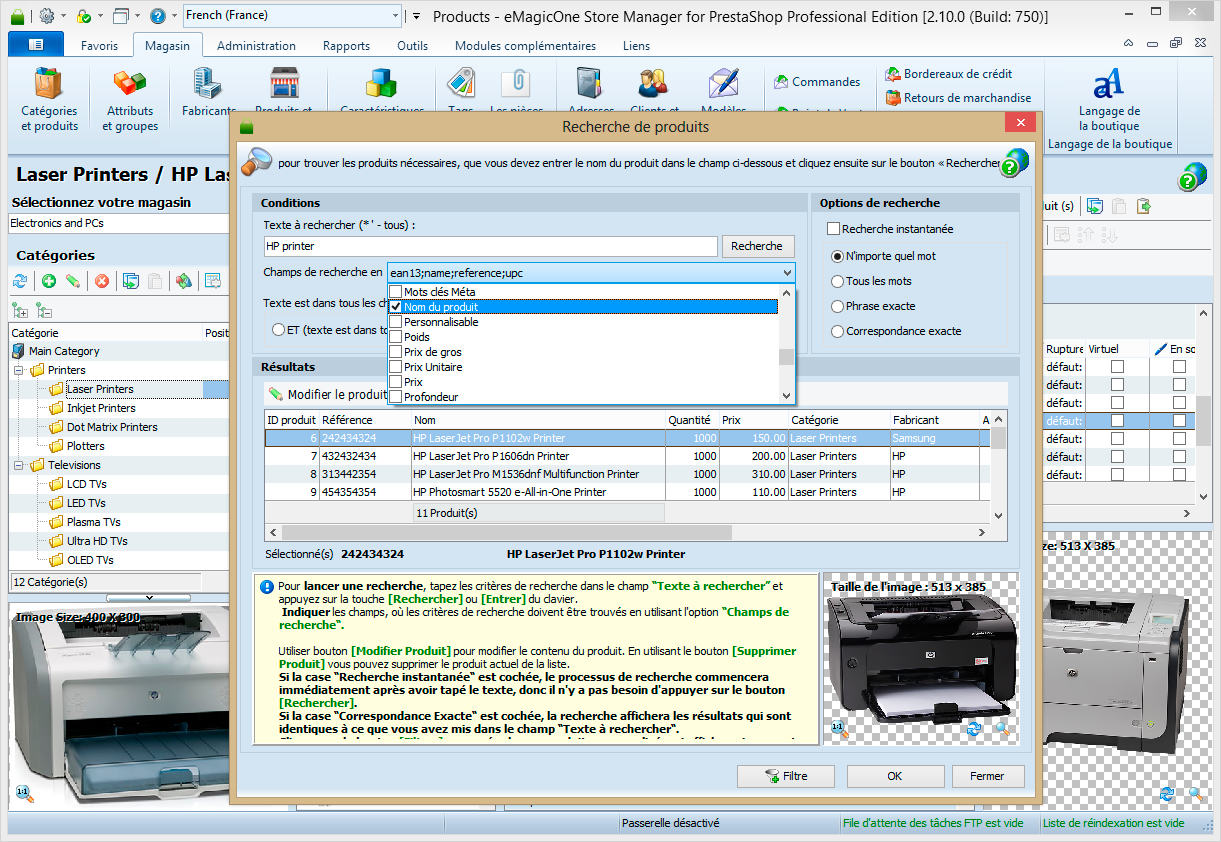Open Electronics and PCs store selector
The height and width of the screenshot is (842, 1221).
pyautogui.click(x=120, y=223)
